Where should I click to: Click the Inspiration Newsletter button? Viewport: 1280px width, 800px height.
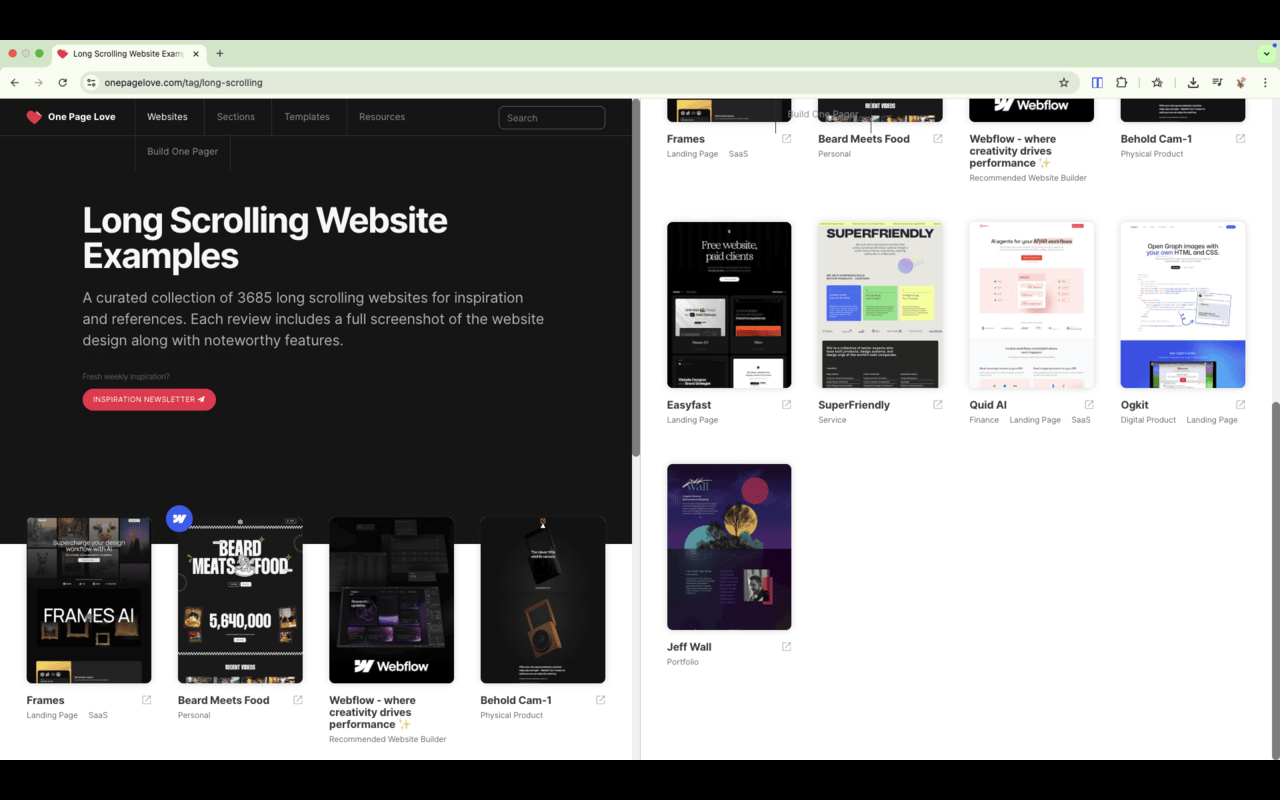(149, 399)
